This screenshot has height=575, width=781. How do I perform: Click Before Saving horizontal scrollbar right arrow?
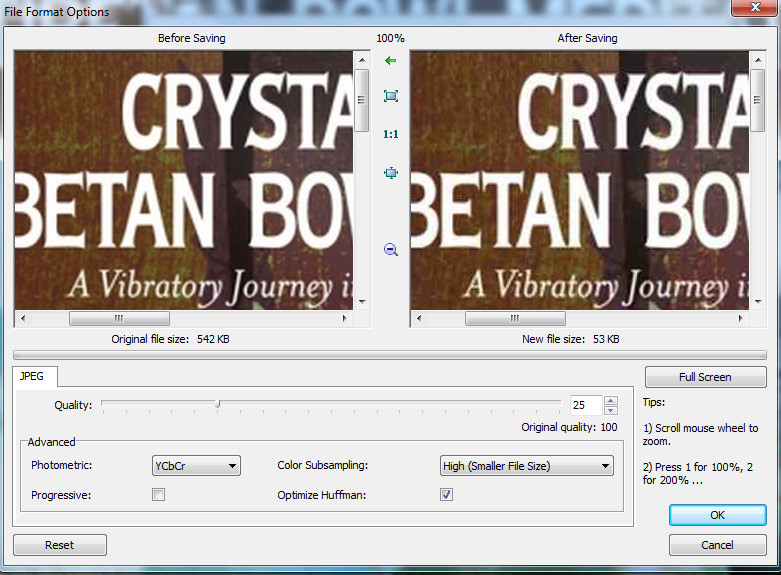pyautogui.click(x=344, y=318)
